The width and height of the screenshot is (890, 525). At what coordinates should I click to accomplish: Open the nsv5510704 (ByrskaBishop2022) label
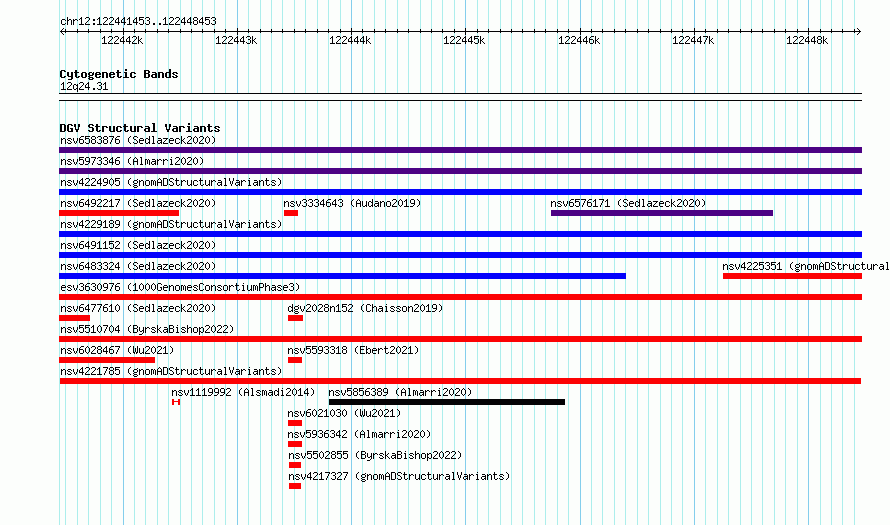(x=147, y=329)
